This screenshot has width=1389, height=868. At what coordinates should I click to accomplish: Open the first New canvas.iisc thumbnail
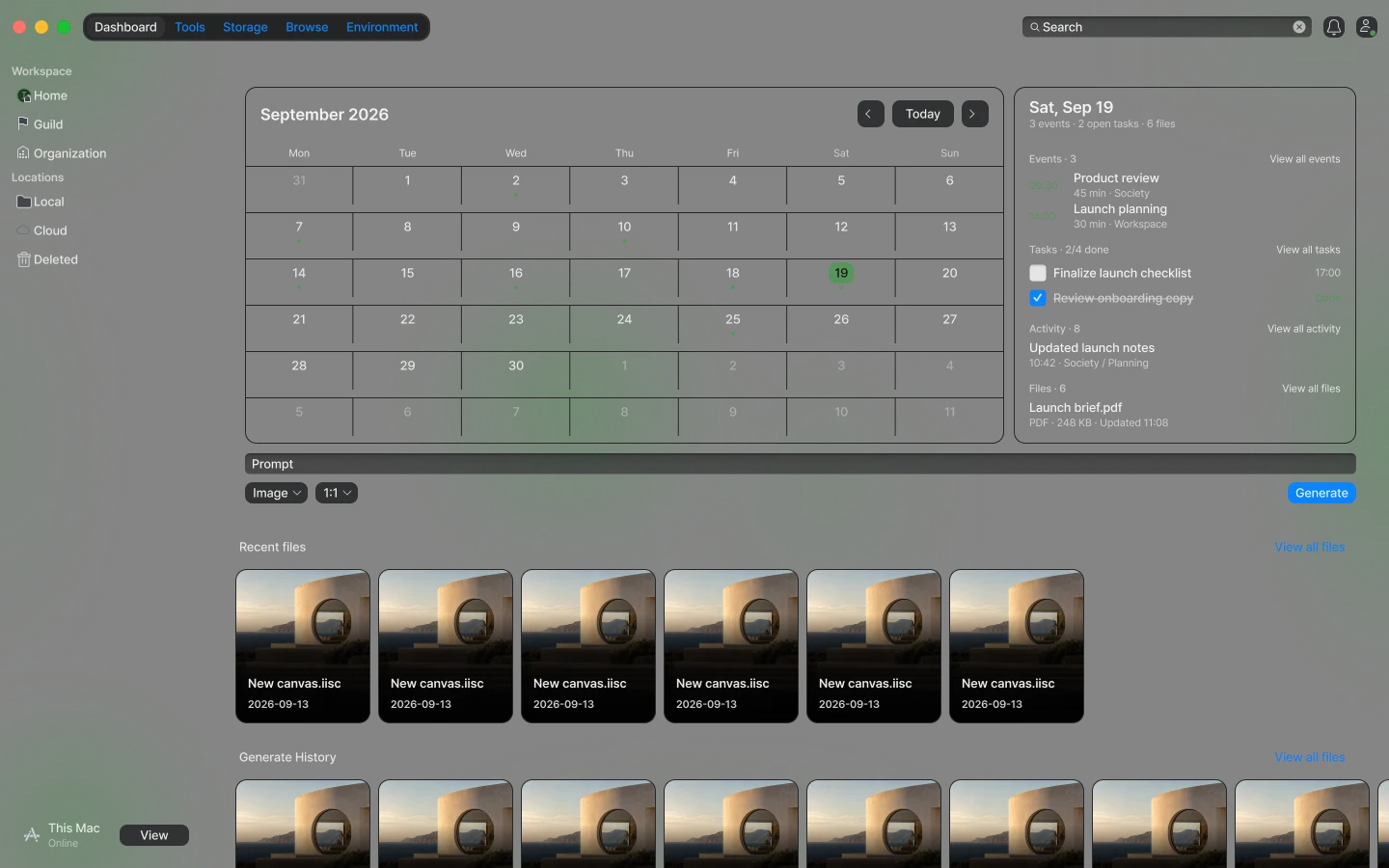coord(303,646)
